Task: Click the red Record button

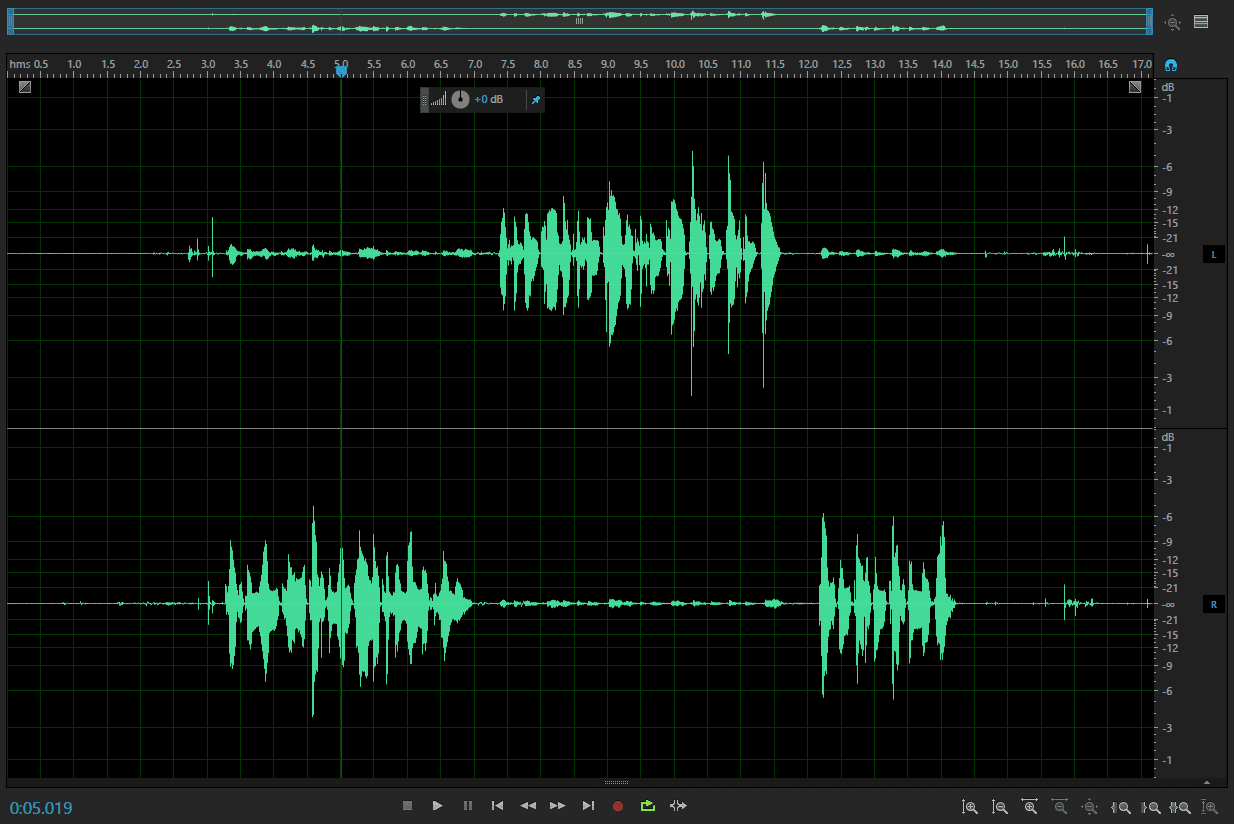Action: (x=618, y=806)
